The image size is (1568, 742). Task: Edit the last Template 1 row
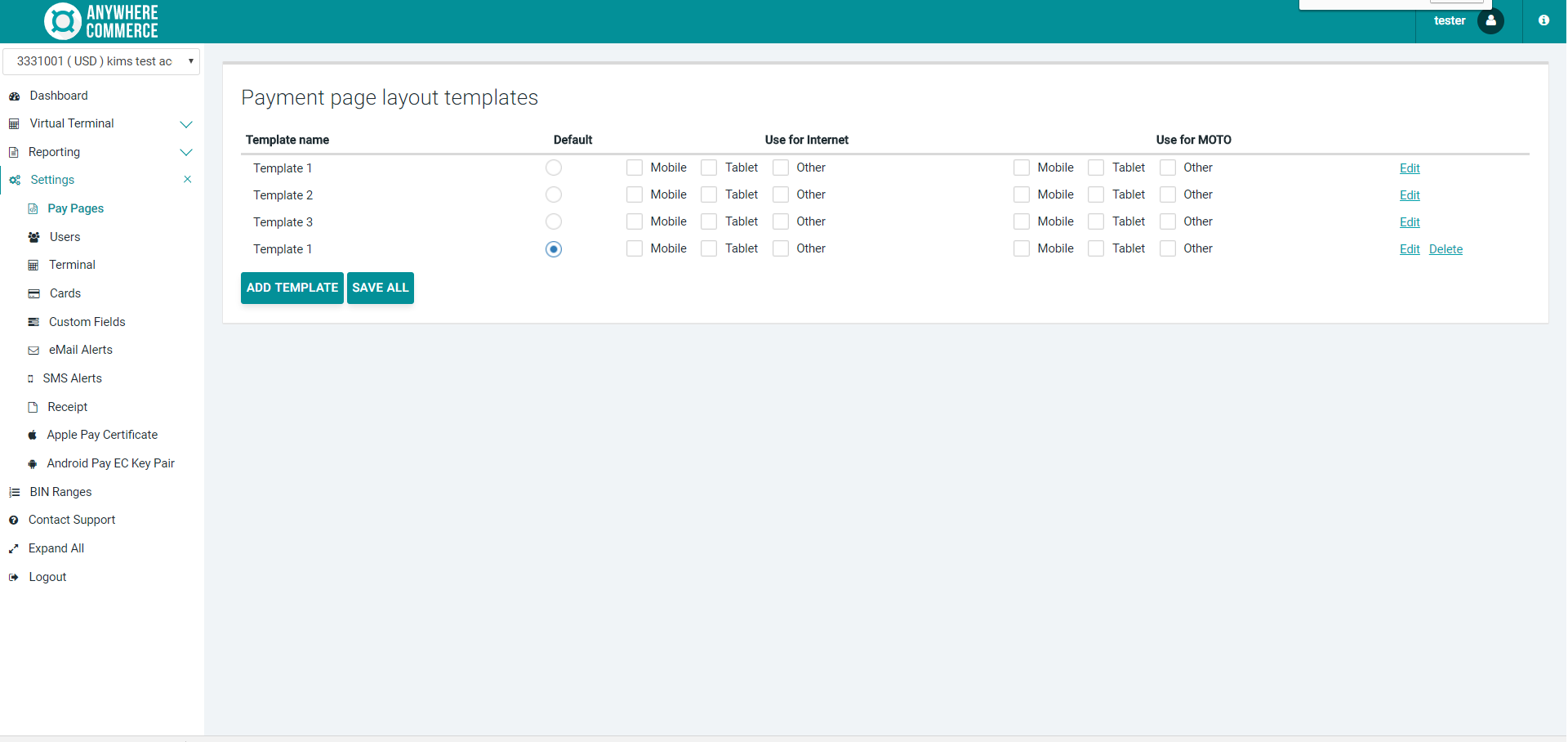point(1410,249)
